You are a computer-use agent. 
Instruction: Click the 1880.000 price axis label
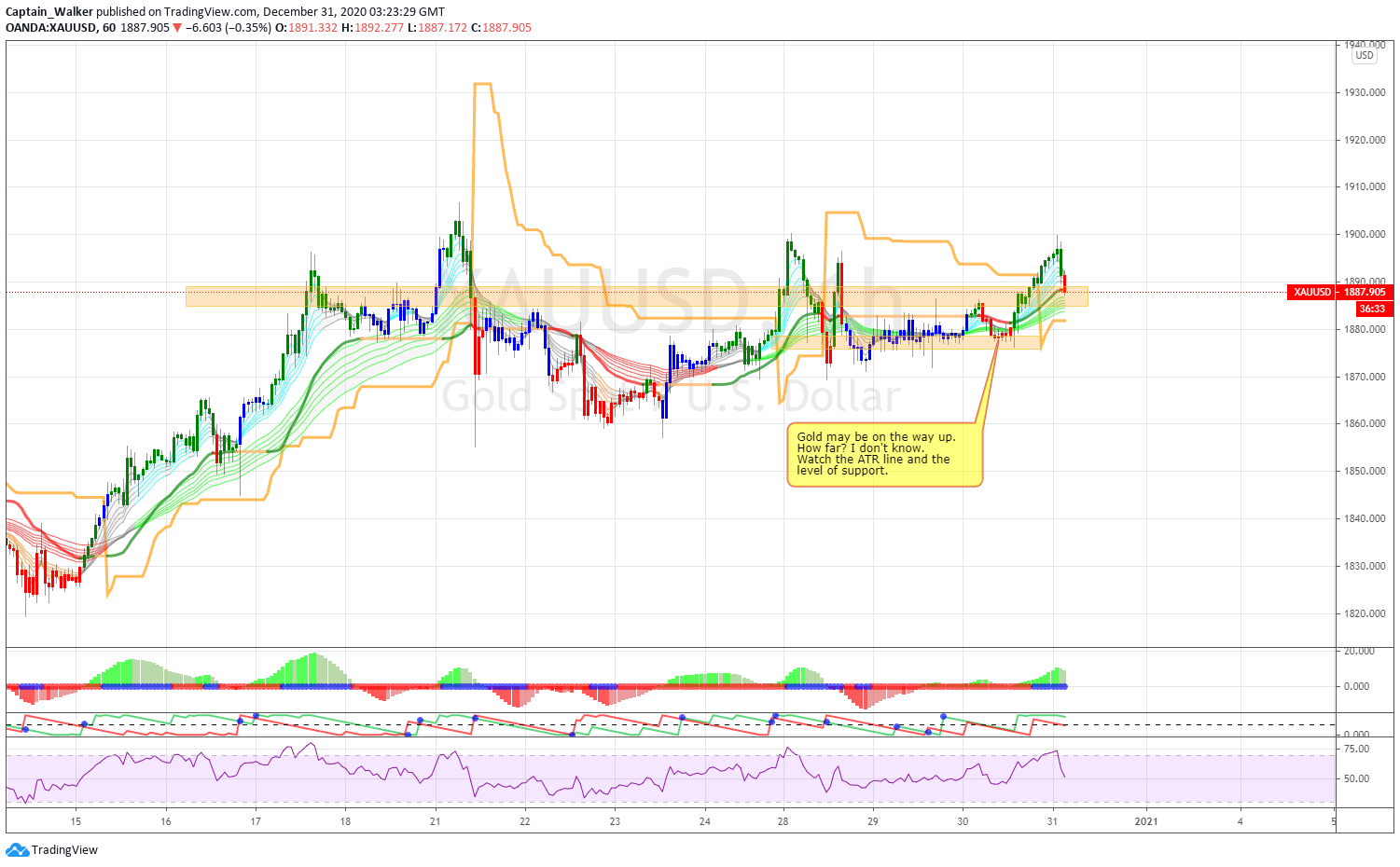pos(1364,329)
